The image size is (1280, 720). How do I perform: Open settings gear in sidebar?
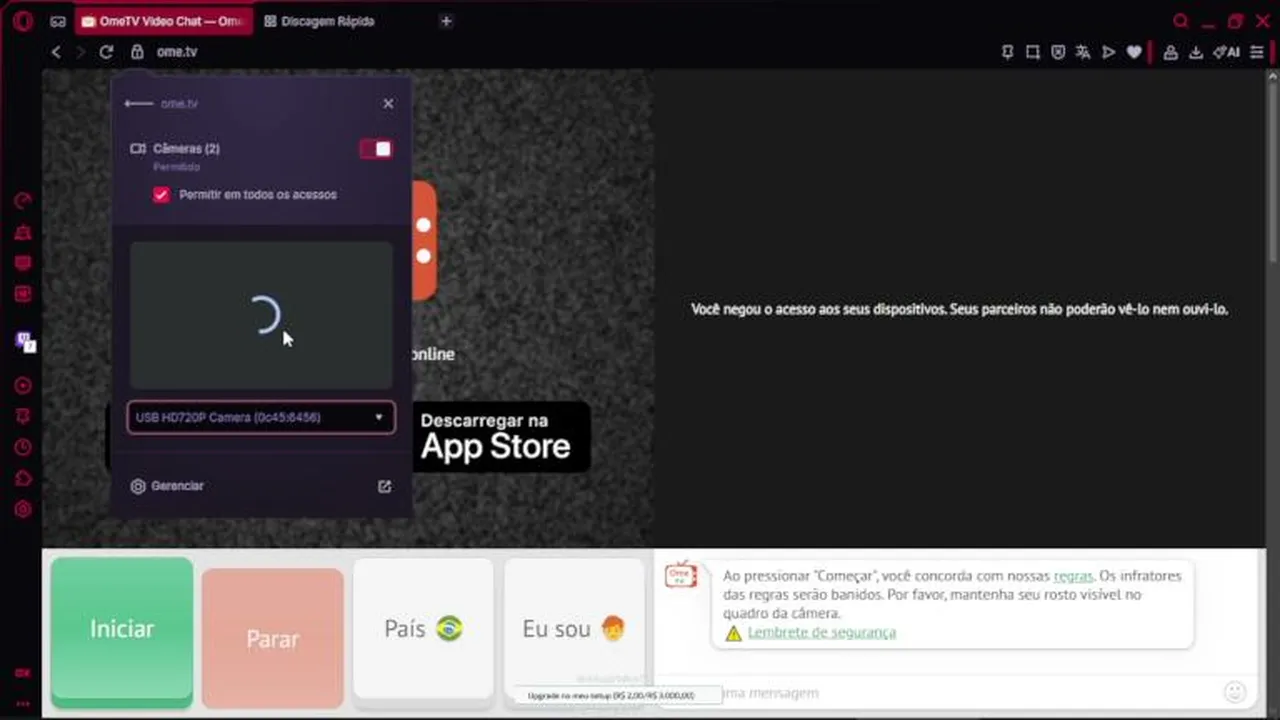pyautogui.click(x=23, y=509)
